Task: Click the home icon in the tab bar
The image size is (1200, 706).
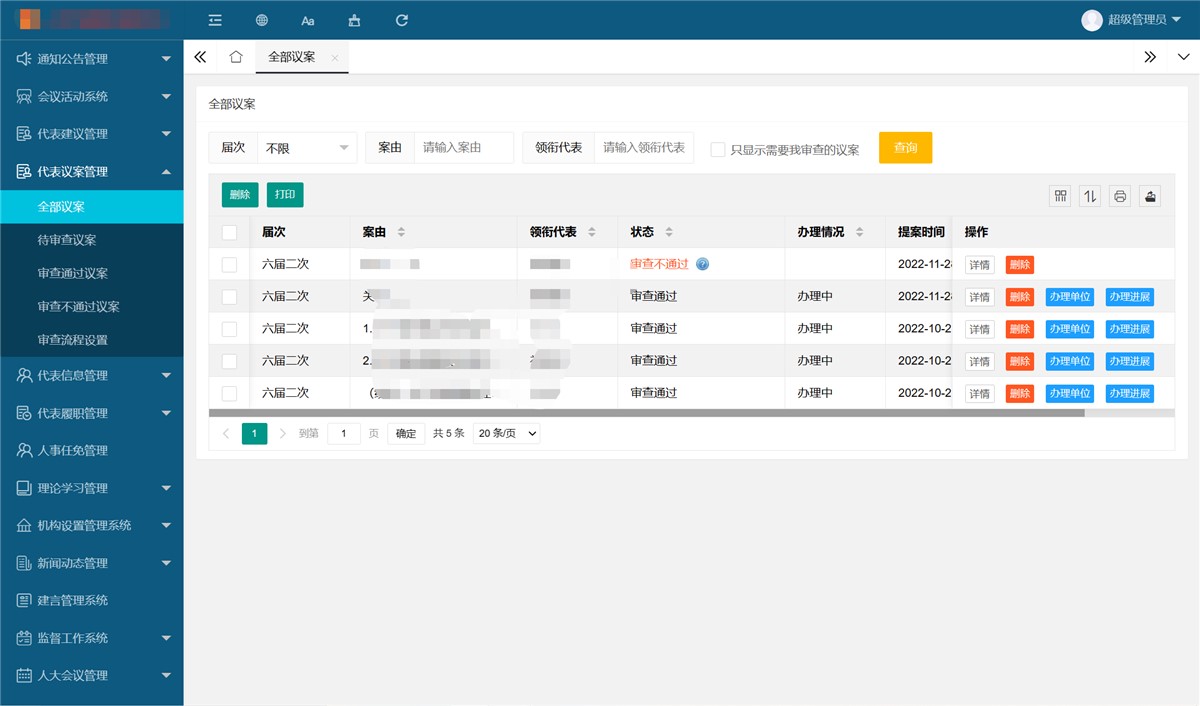Action: pyautogui.click(x=236, y=57)
